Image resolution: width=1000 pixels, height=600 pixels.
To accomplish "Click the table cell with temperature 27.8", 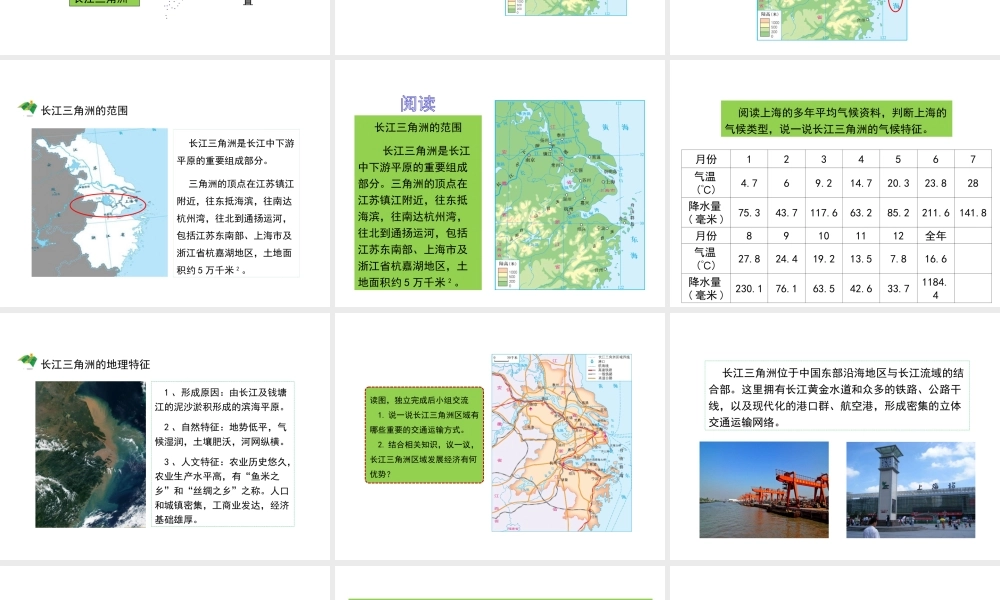I will click(749, 259).
